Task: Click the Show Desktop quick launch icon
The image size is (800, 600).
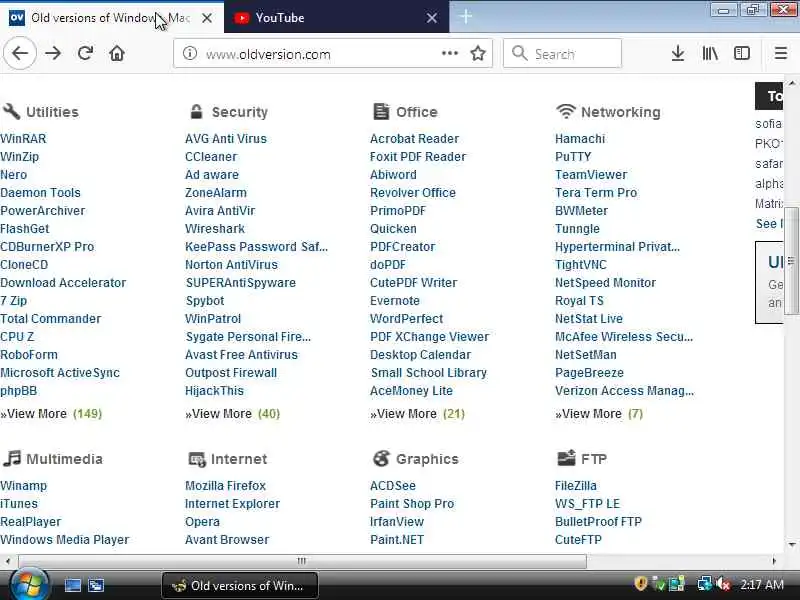Action: pos(72,585)
